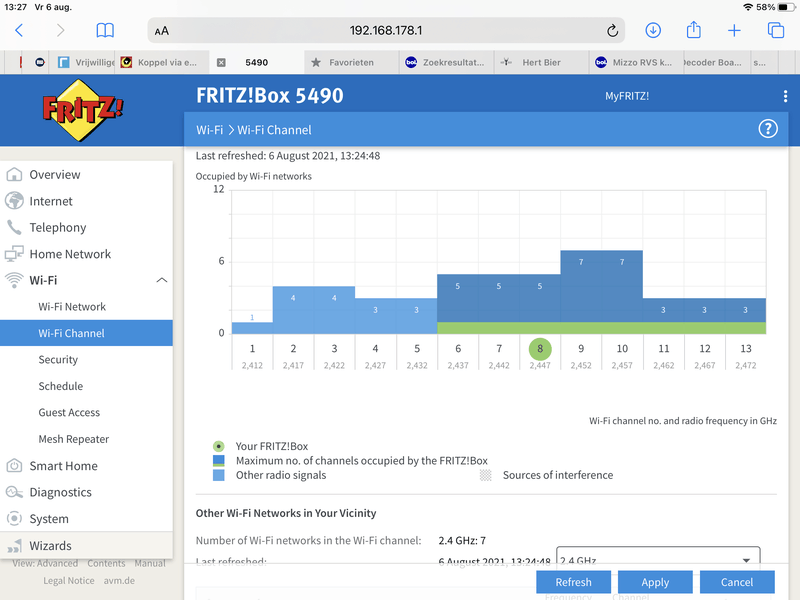Click the Wizards icon
Image resolution: width=800 pixels, height=600 pixels.
point(14,546)
